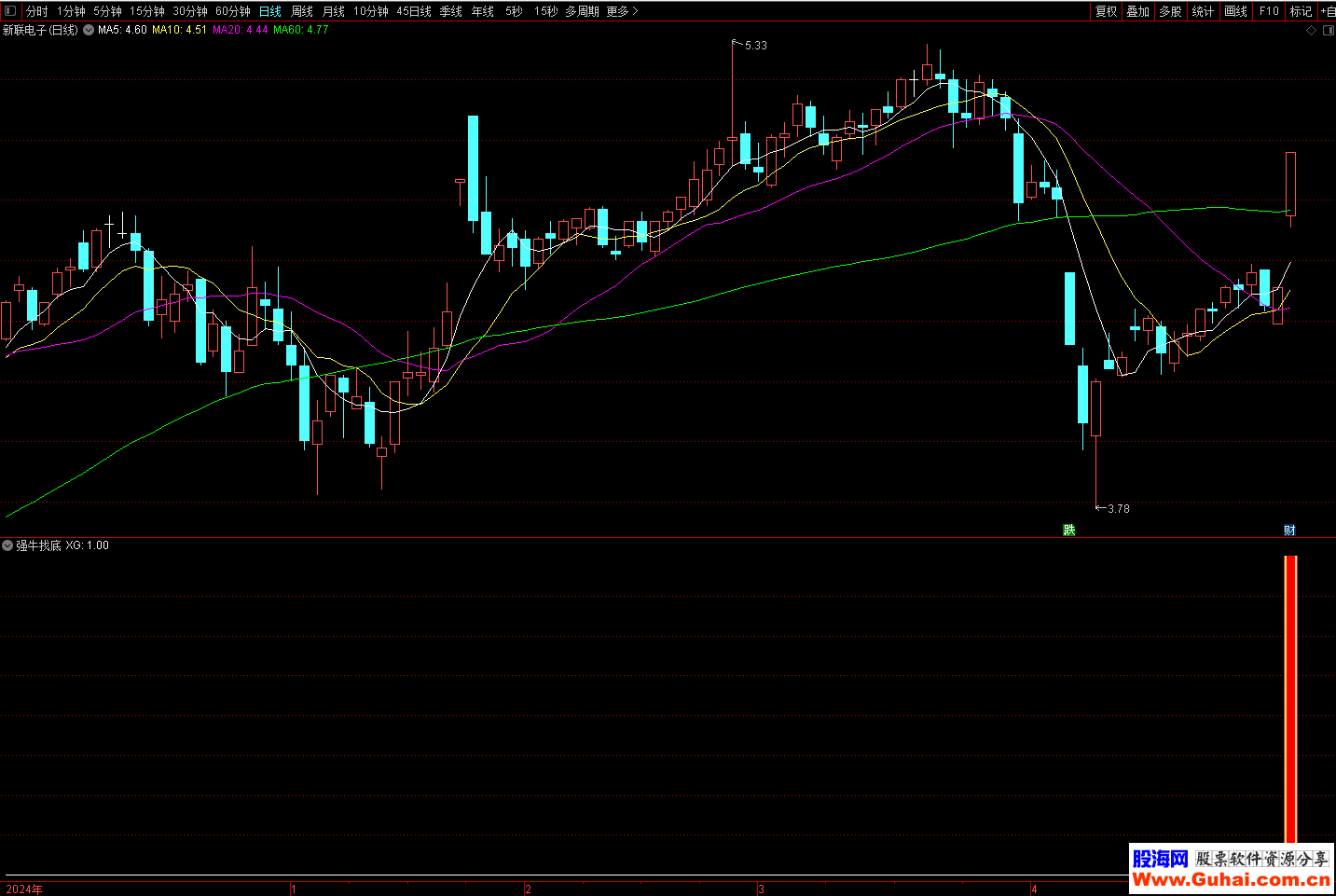Screen dimensions: 1336x896
Task: Toggle the left sidebar panel icon
Action: 10,11
